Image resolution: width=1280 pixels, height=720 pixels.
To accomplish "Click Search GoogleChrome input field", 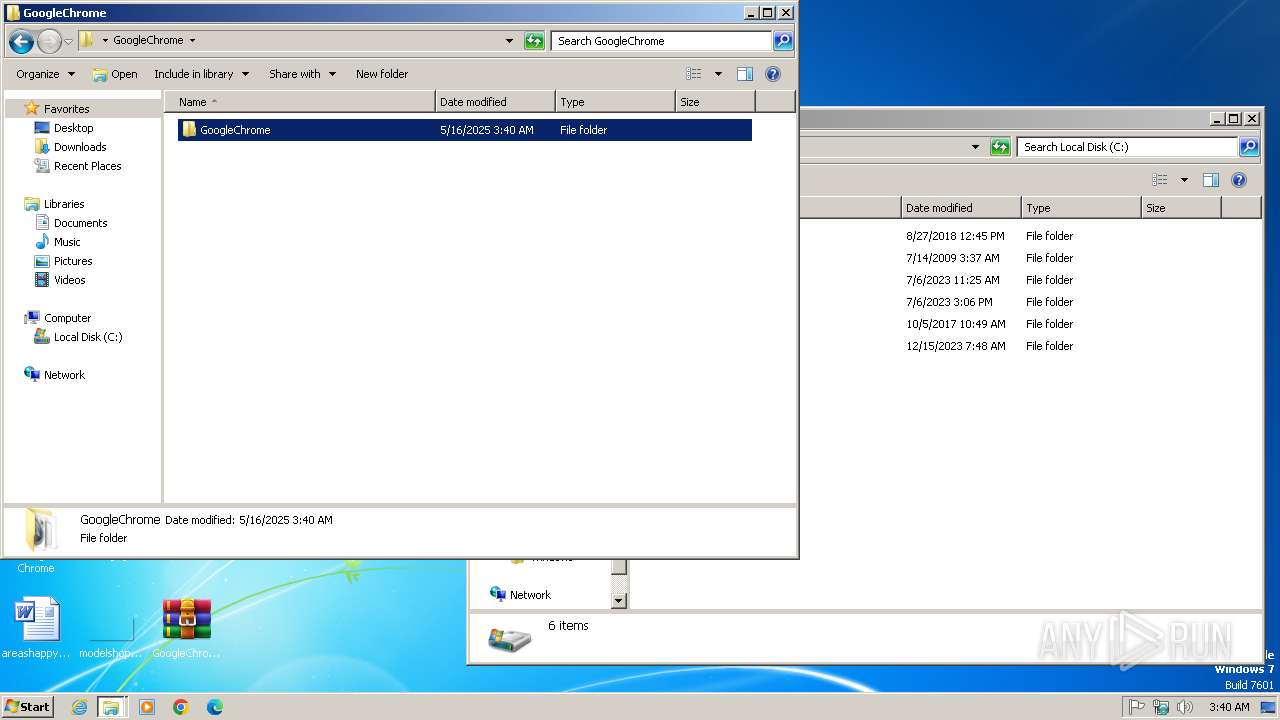I will 661,41.
